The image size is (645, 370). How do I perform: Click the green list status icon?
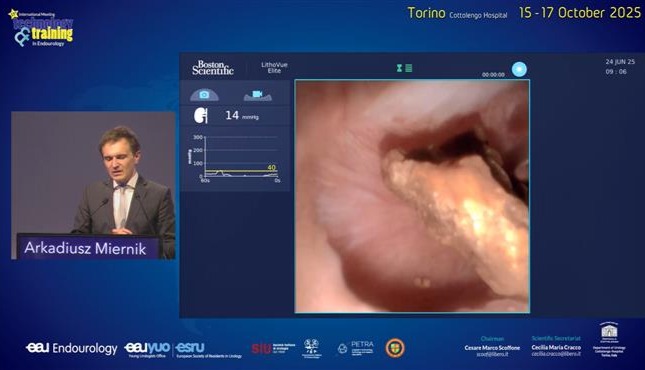tap(408, 68)
